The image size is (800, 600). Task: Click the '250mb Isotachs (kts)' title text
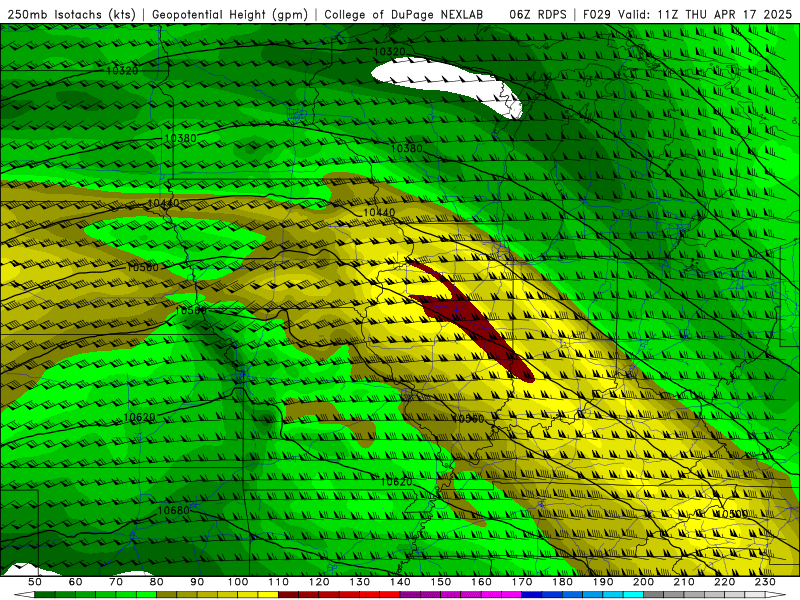tap(72, 15)
